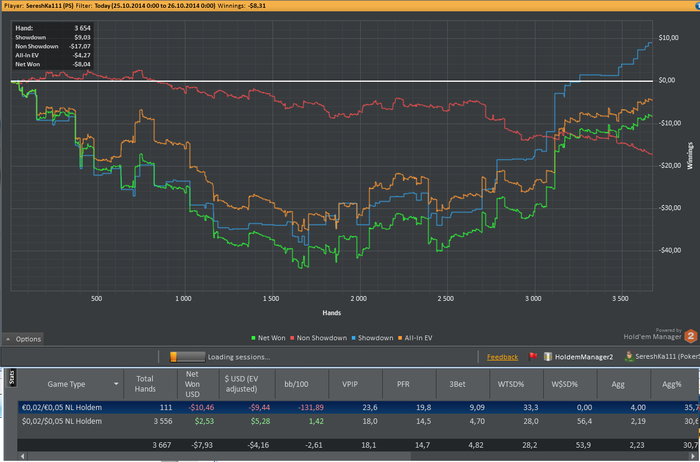
Task: Sort by the Net Won USD column header
Action: (x=198, y=384)
